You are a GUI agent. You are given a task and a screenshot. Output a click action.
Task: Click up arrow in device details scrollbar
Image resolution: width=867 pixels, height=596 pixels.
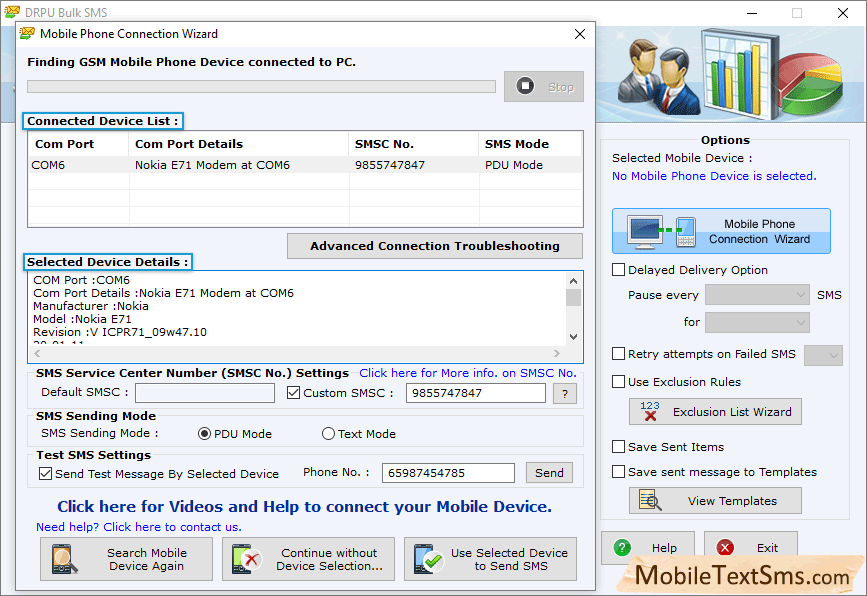tap(573, 281)
